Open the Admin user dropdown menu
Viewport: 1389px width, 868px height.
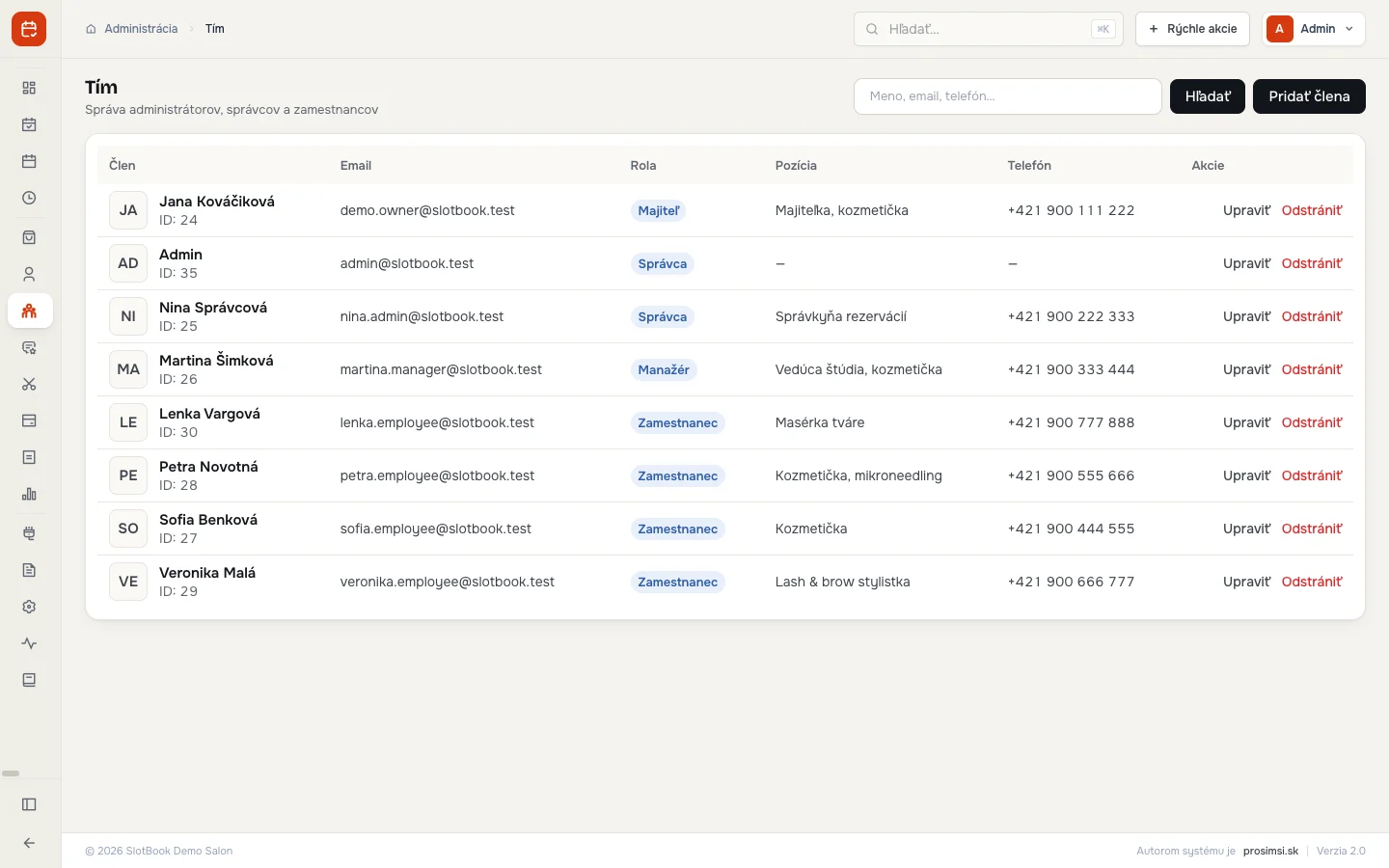click(x=1314, y=29)
